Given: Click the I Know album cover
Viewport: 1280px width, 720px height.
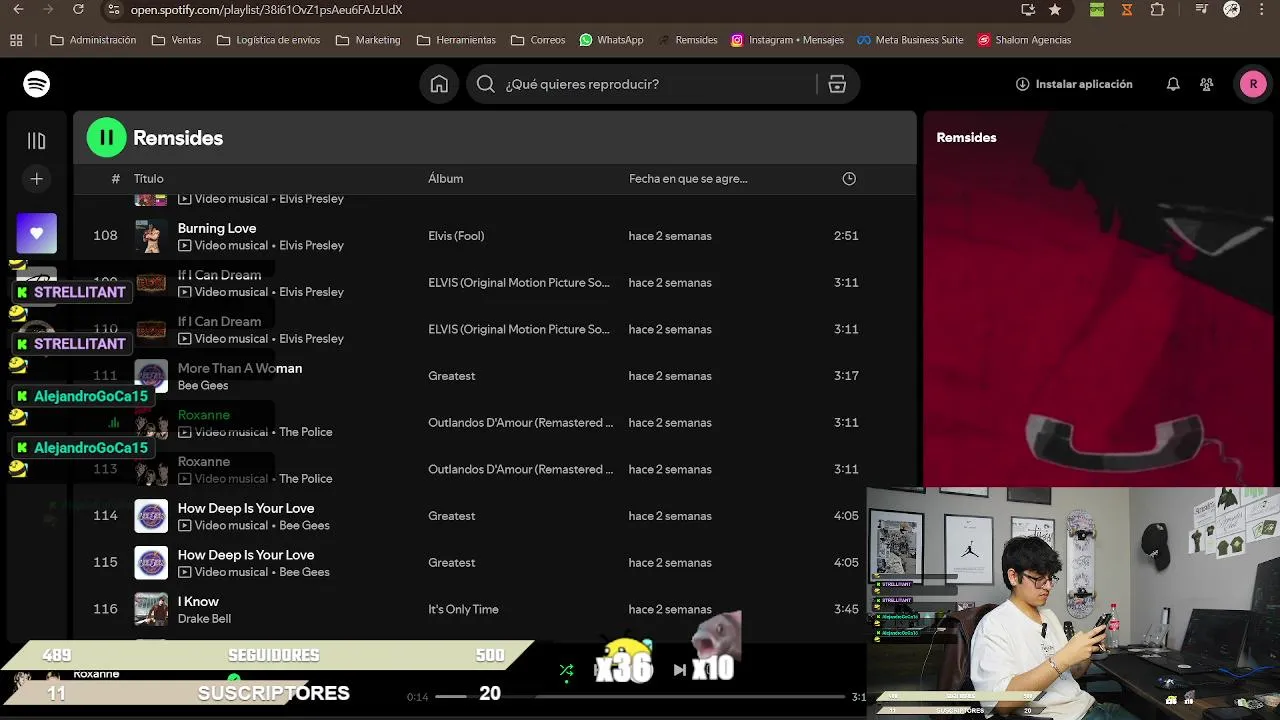Looking at the screenshot, I should [x=151, y=609].
